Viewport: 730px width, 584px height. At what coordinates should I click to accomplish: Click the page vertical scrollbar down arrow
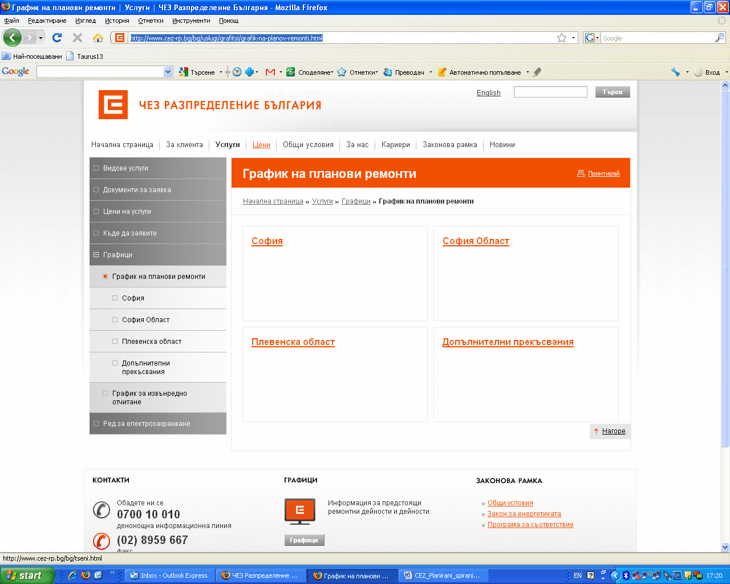point(725,547)
